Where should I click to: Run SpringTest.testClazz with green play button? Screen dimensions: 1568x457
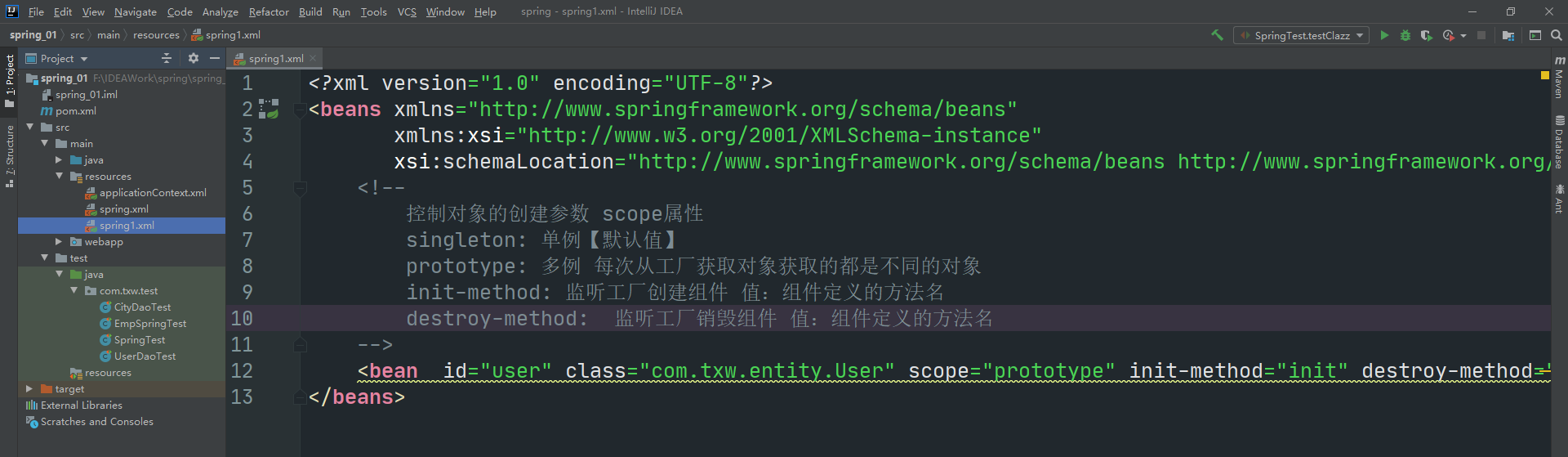(1384, 35)
